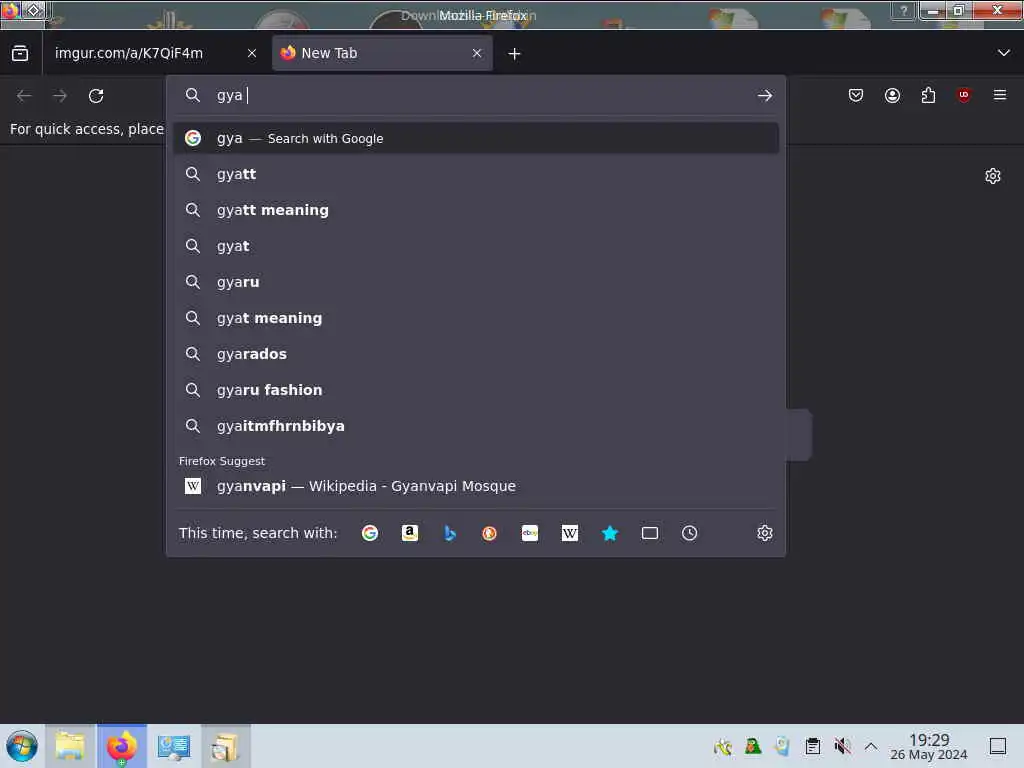Search this time with Amazon
This screenshot has height=768, width=1024.
coord(409,534)
